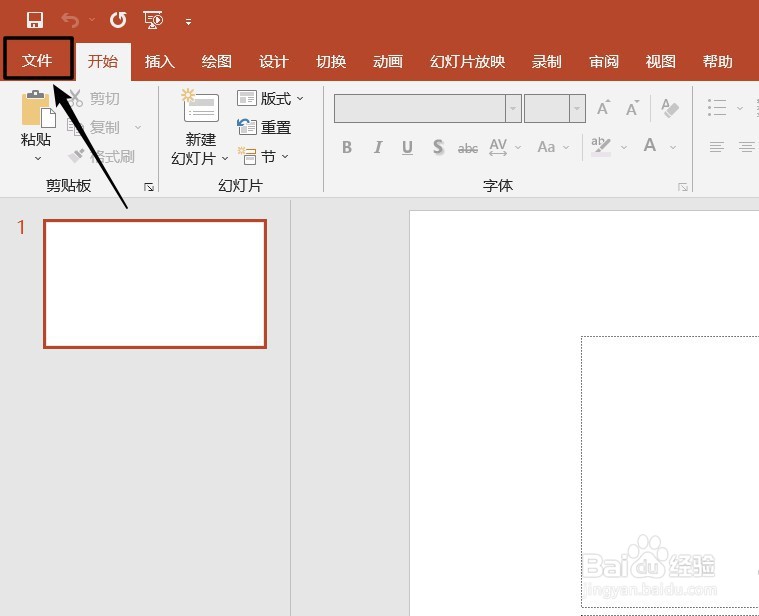Click the font color A icon
The height and width of the screenshot is (616, 759).
click(x=650, y=146)
